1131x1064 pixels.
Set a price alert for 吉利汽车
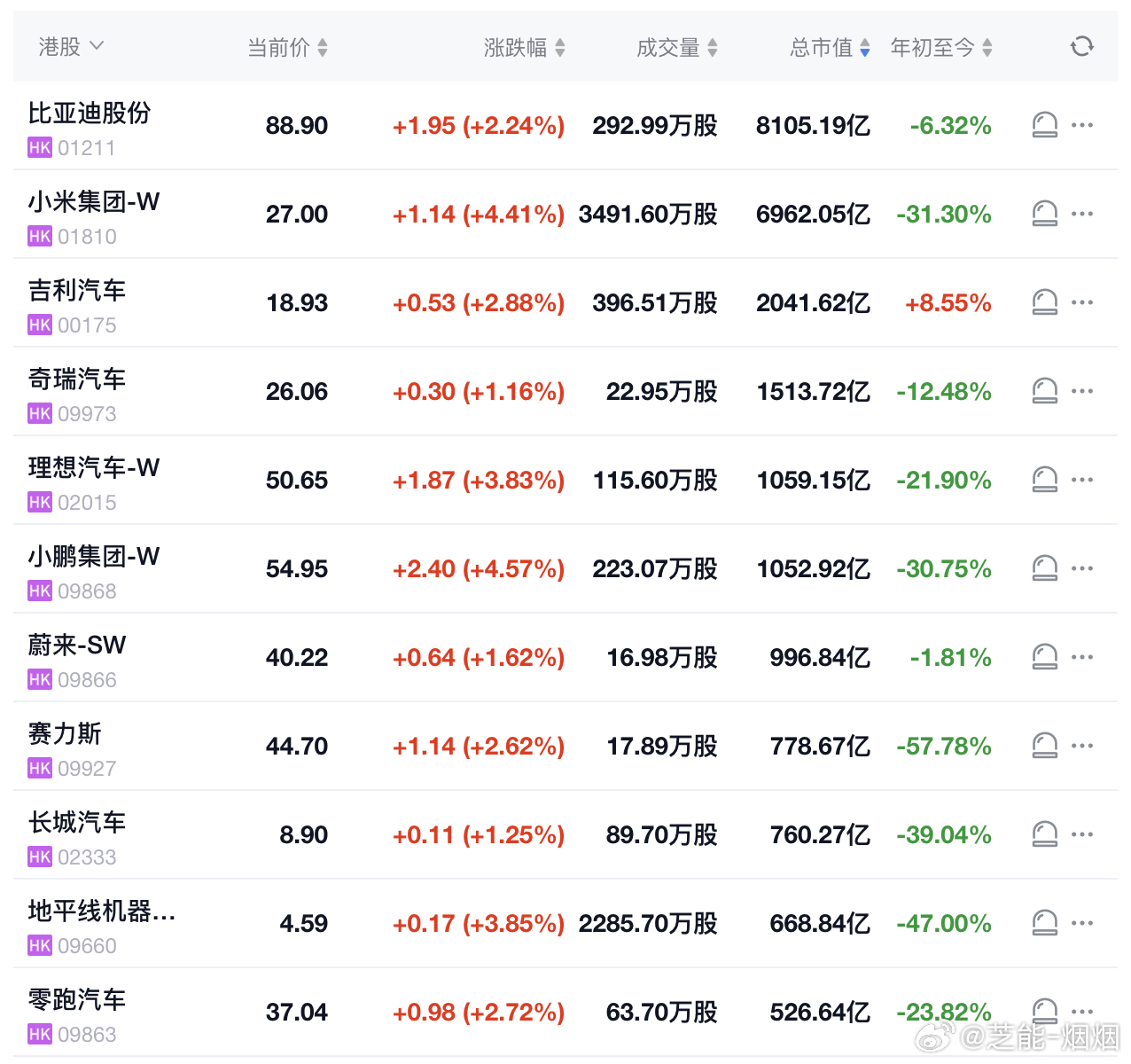click(x=1045, y=302)
